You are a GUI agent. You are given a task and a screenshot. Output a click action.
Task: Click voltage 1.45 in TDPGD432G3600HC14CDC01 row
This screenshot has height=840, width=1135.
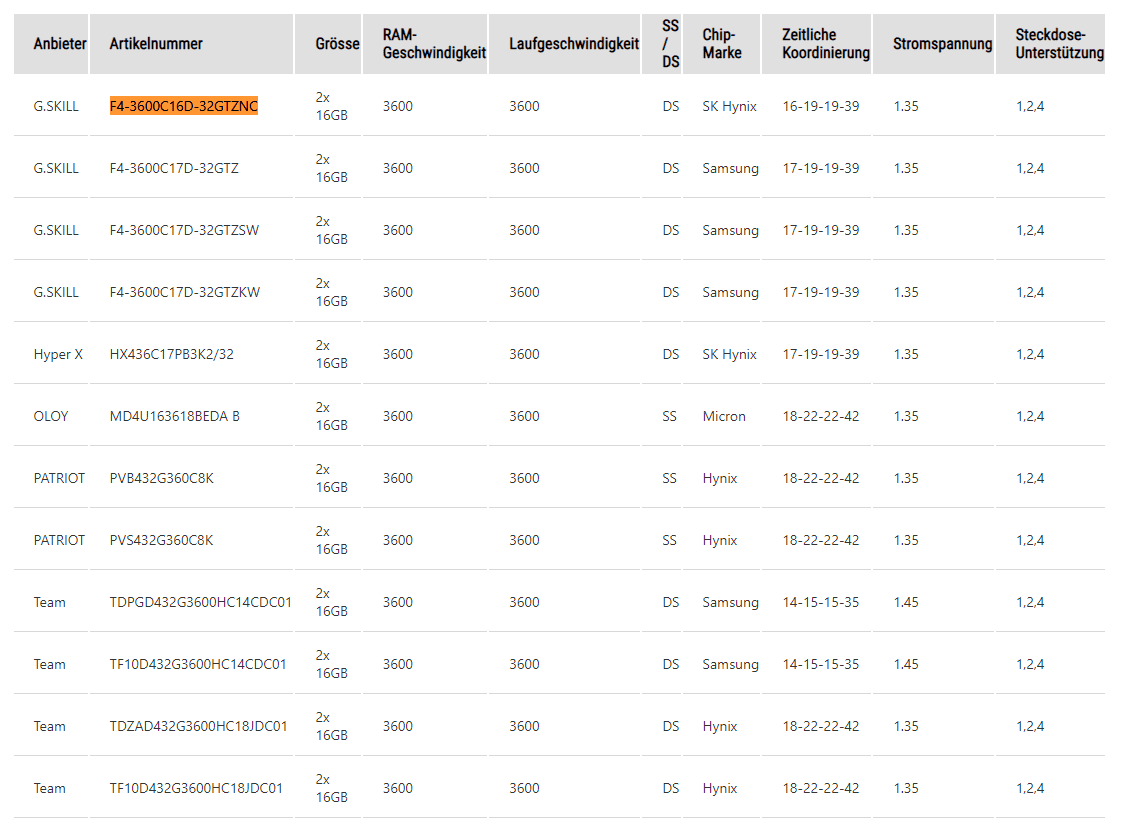pyautogui.click(x=906, y=602)
